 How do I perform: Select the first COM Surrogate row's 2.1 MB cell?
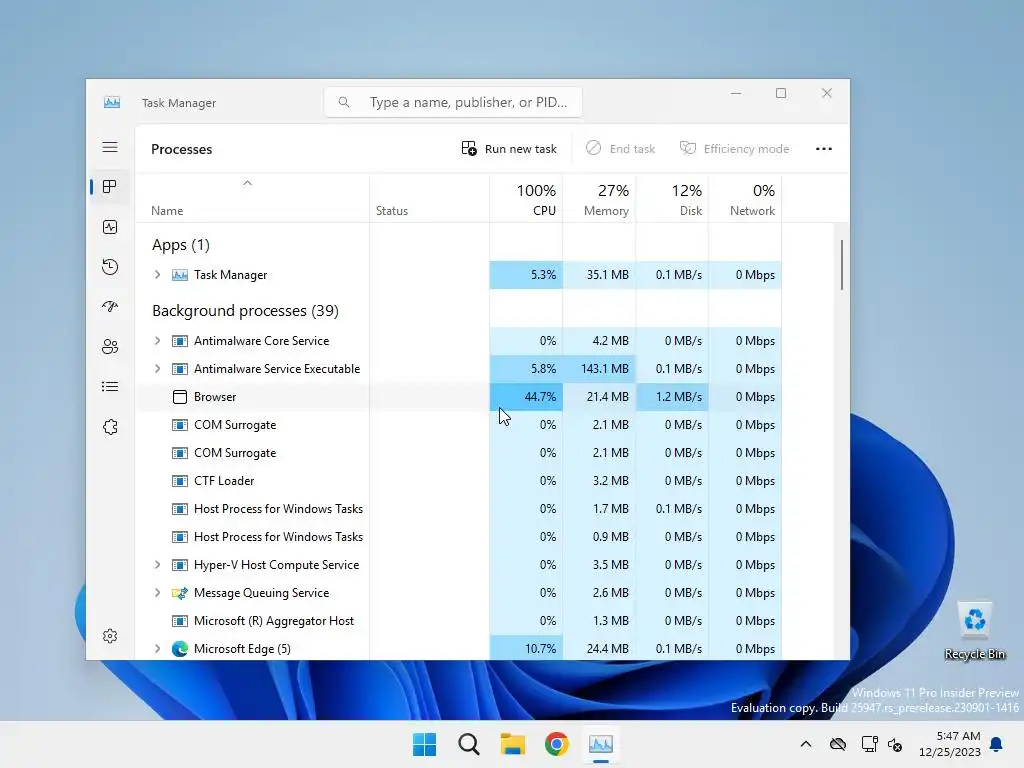tap(600, 424)
